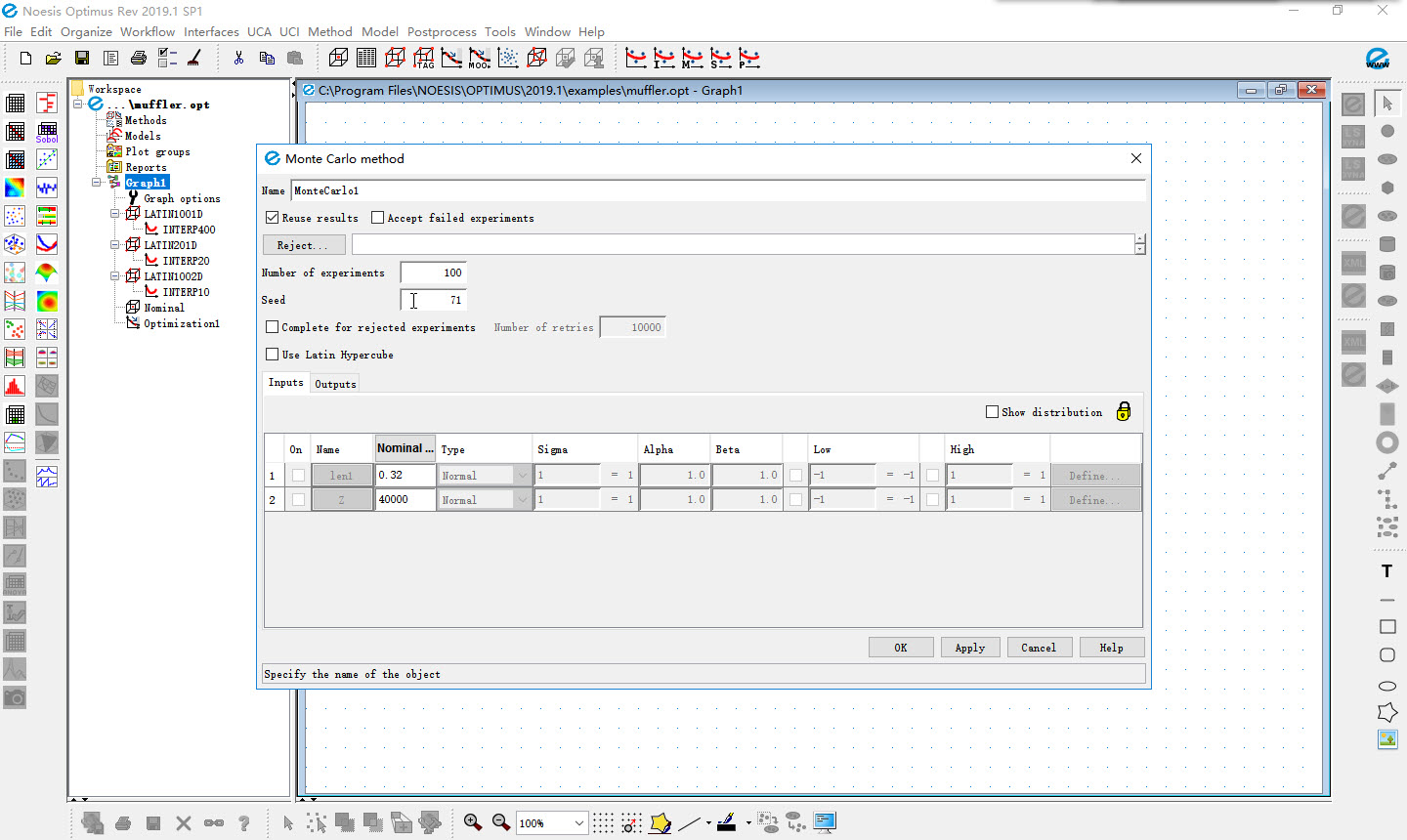Click the response curve icon labeled I
This screenshot has width=1407, height=840.
pyautogui.click(x=664, y=59)
